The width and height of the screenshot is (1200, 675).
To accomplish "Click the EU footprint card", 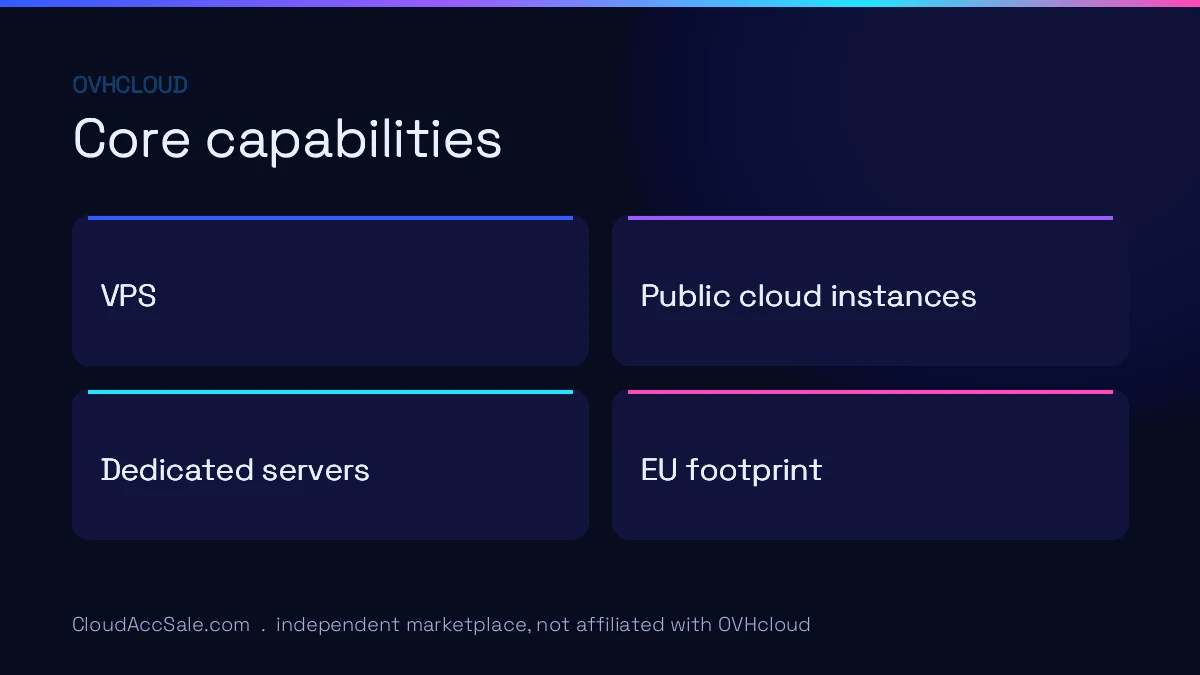I will [870, 465].
